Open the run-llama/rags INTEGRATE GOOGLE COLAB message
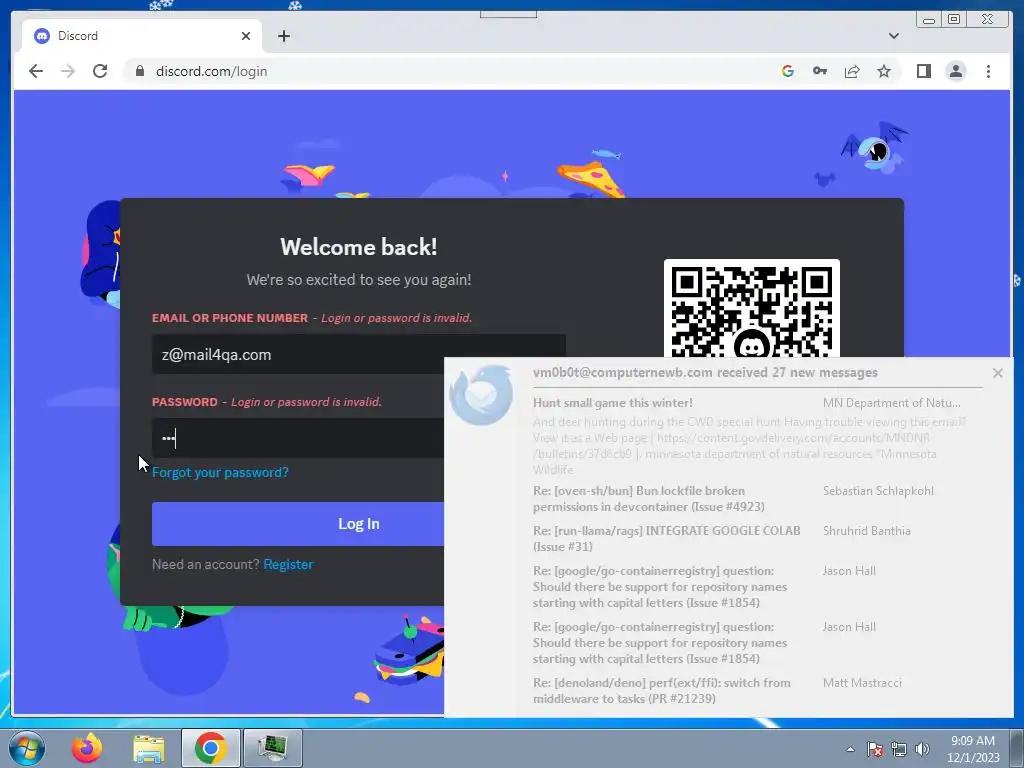 click(x=666, y=538)
